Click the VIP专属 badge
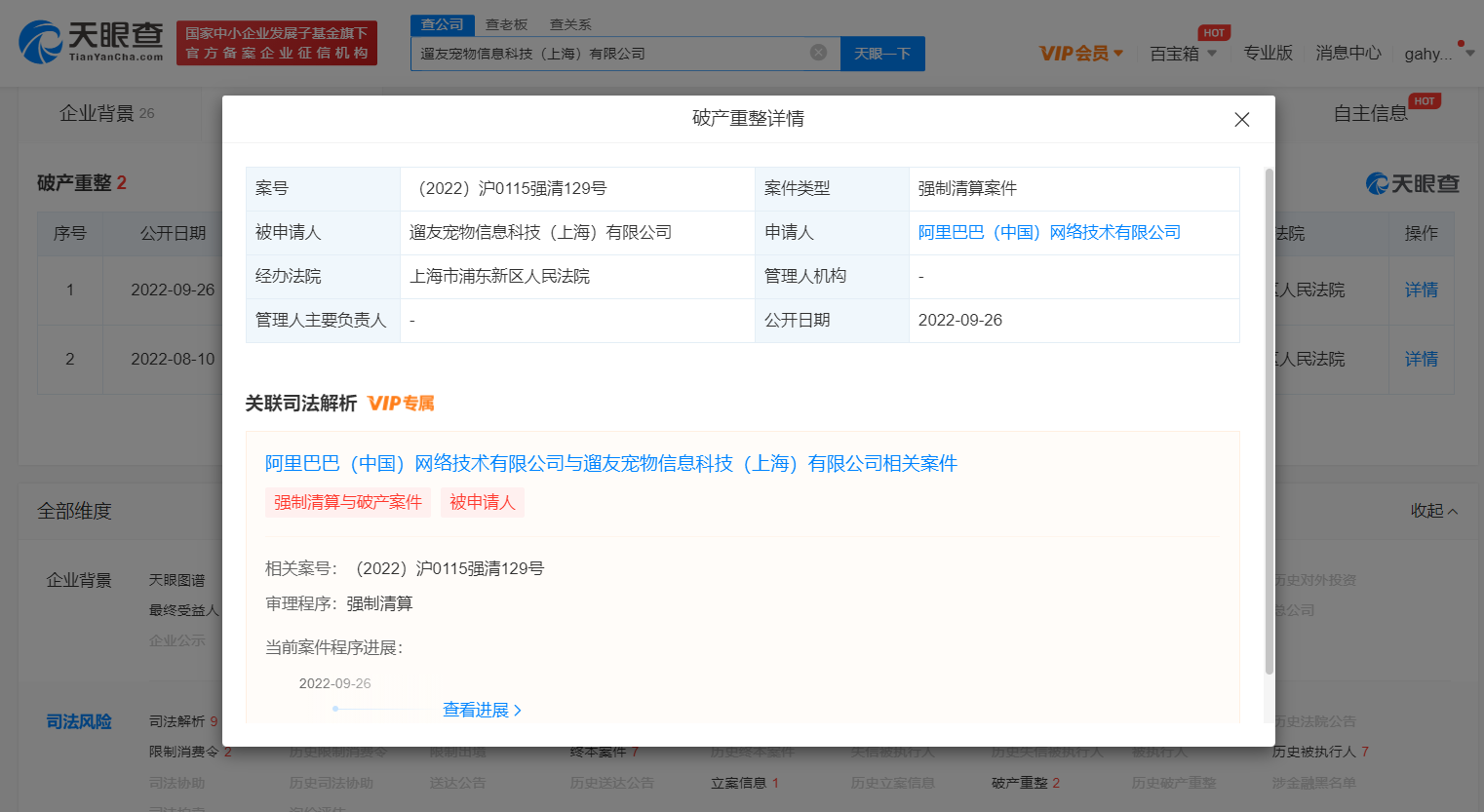1484x812 pixels. (x=401, y=404)
